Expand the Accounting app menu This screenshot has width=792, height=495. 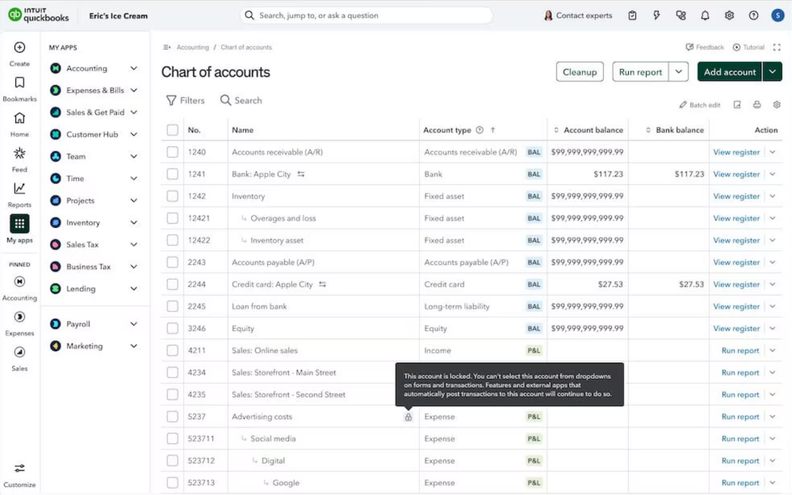click(x=133, y=68)
